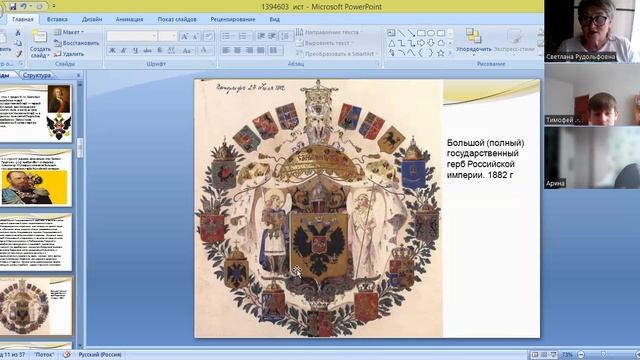
Task: Click Направление текста button
Action: click(x=329, y=32)
